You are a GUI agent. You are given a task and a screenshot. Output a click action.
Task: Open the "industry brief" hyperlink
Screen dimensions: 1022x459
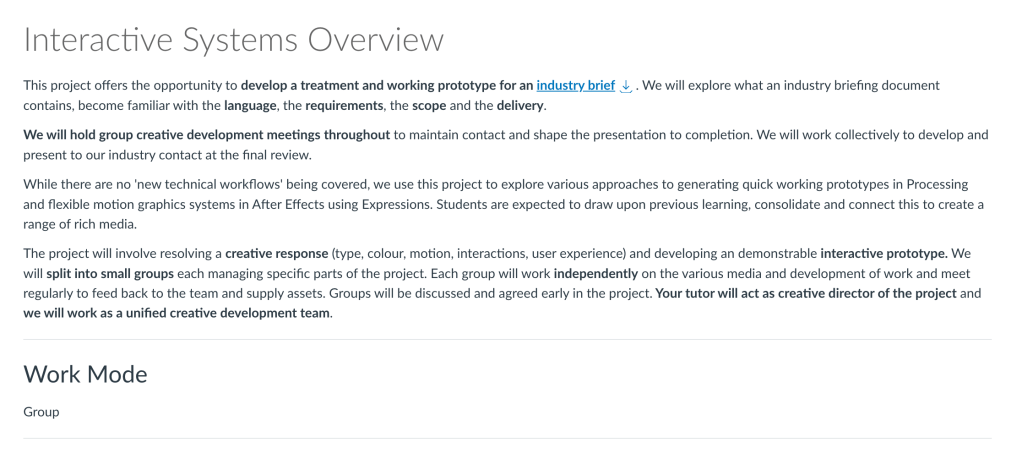(575, 86)
